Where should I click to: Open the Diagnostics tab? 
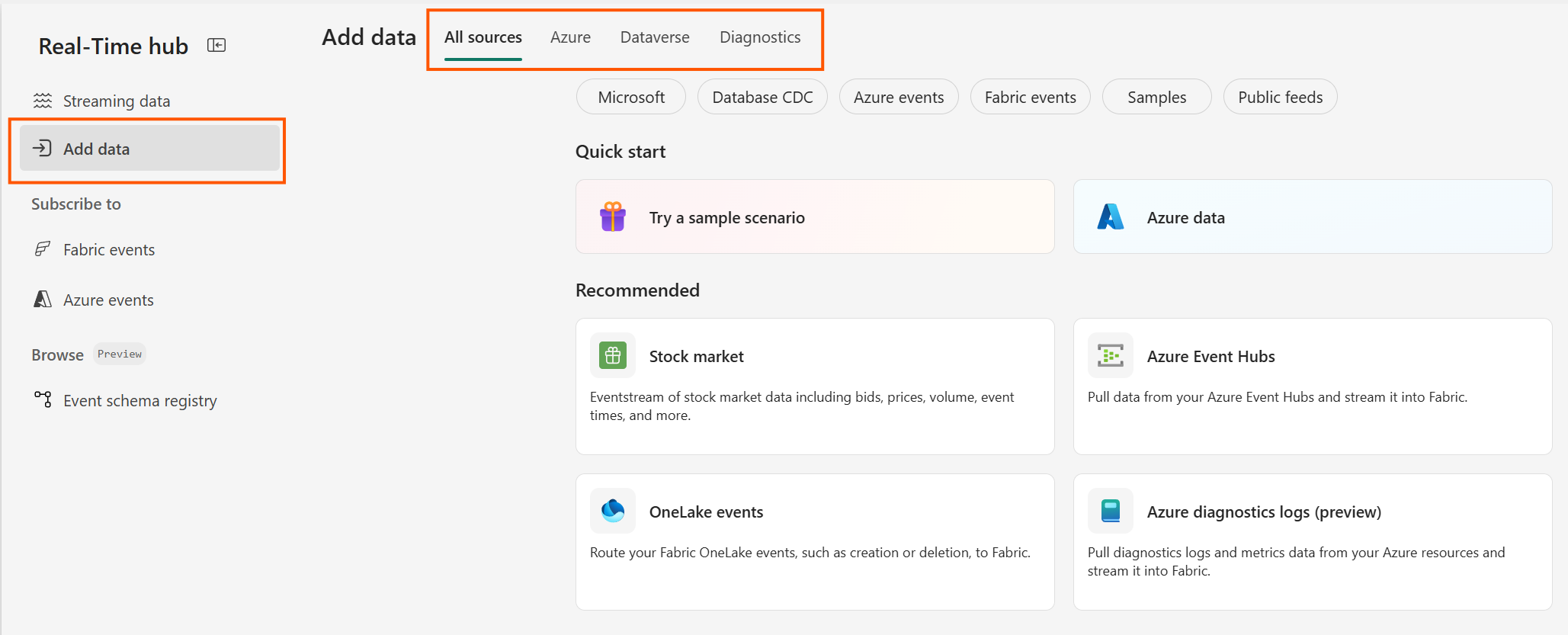point(760,37)
